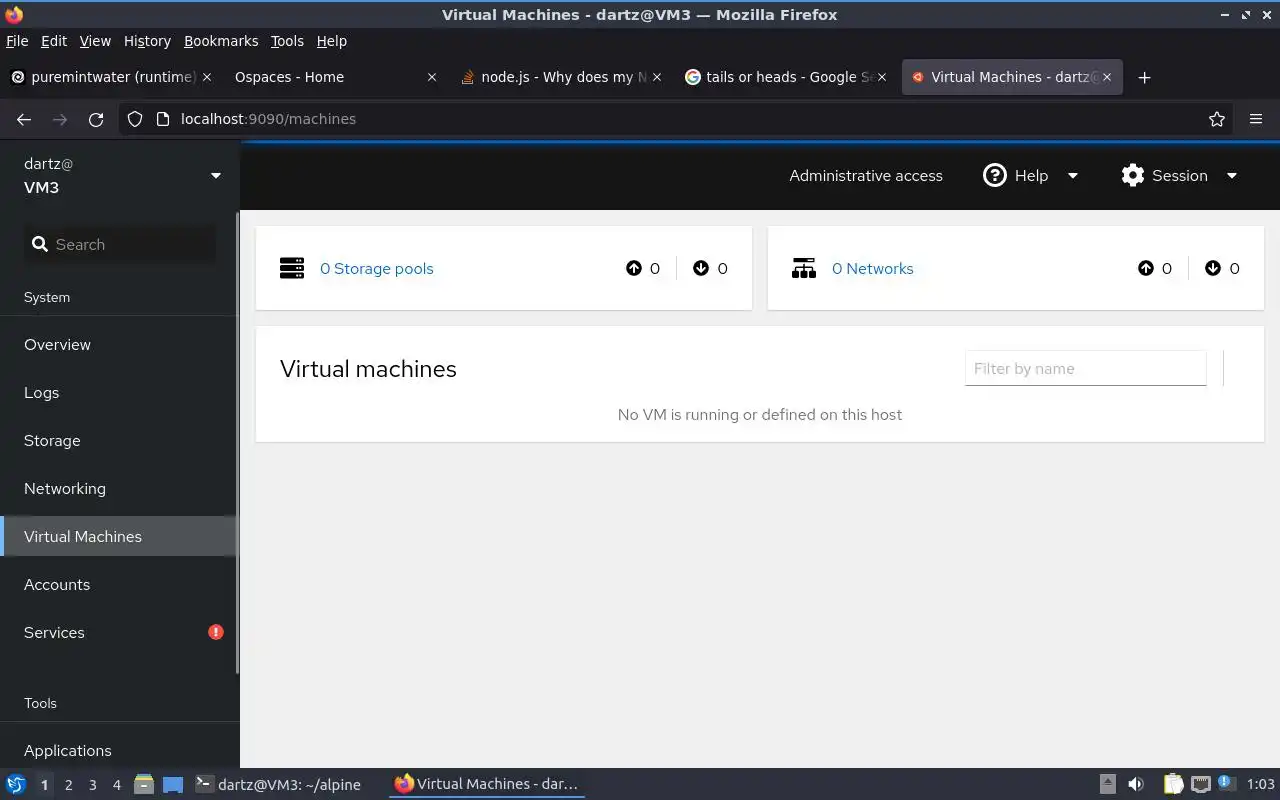Open the Firefox hamburger menu
Viewport: 1280px width, 800px height.
pos(1256,119)
